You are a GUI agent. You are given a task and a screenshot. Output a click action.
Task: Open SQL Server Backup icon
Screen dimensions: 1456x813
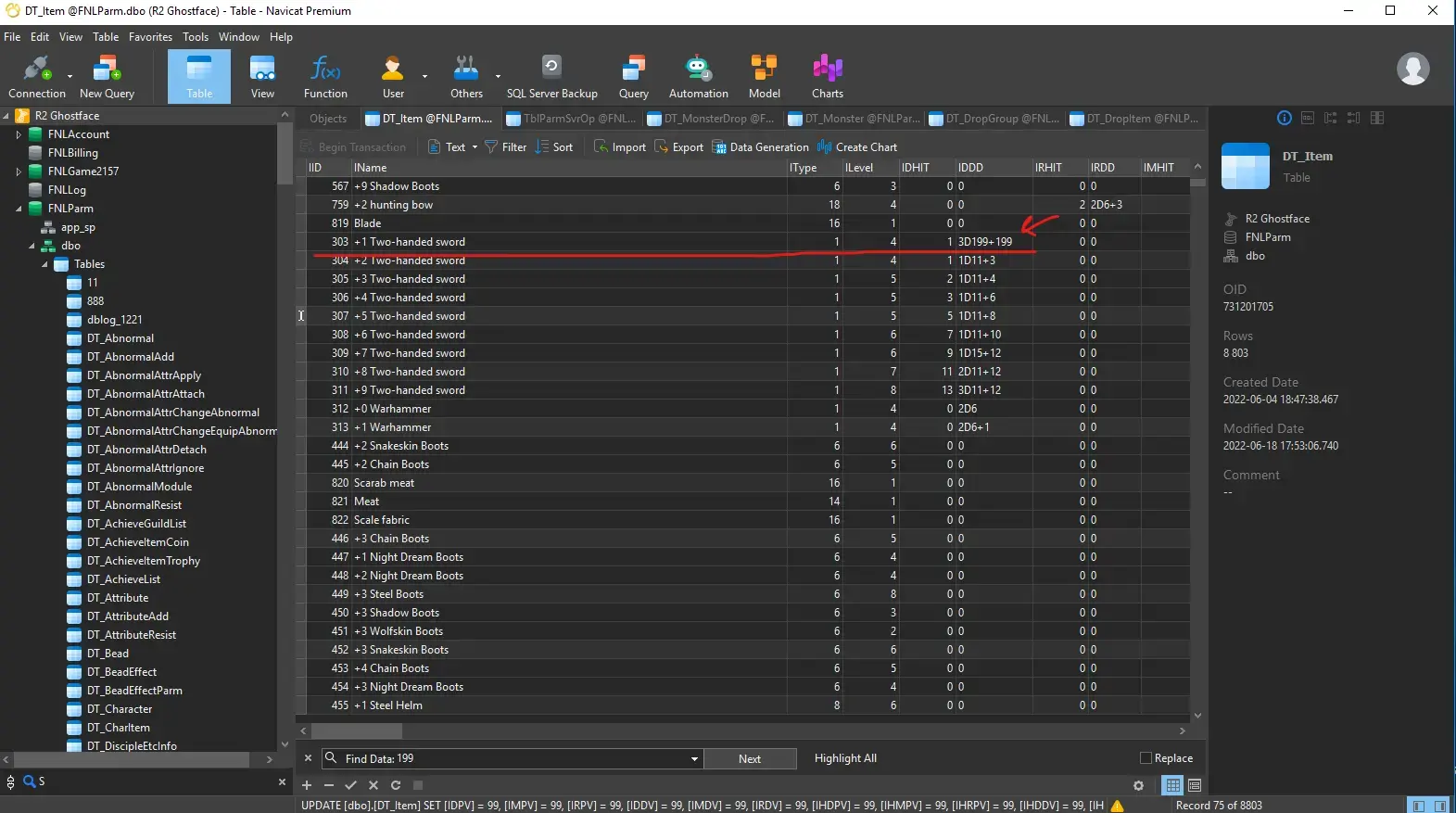click(551, 76)
